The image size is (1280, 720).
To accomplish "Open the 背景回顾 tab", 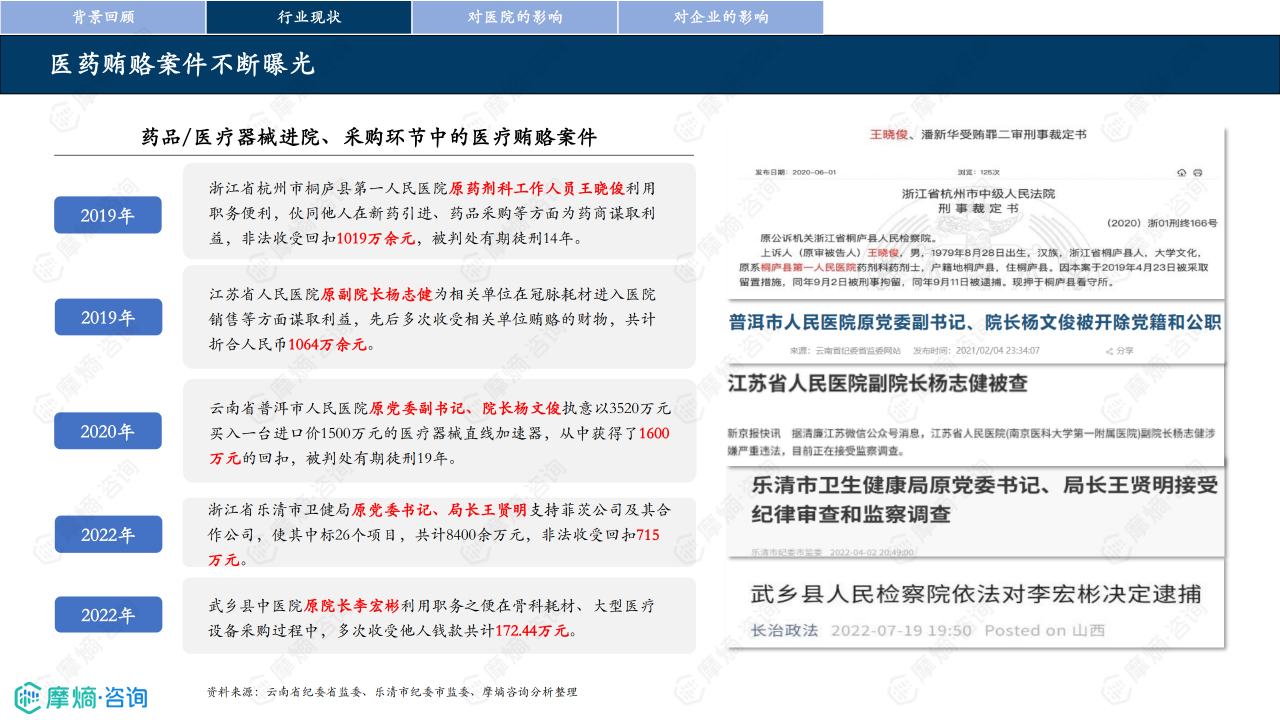I will point(104,17).
